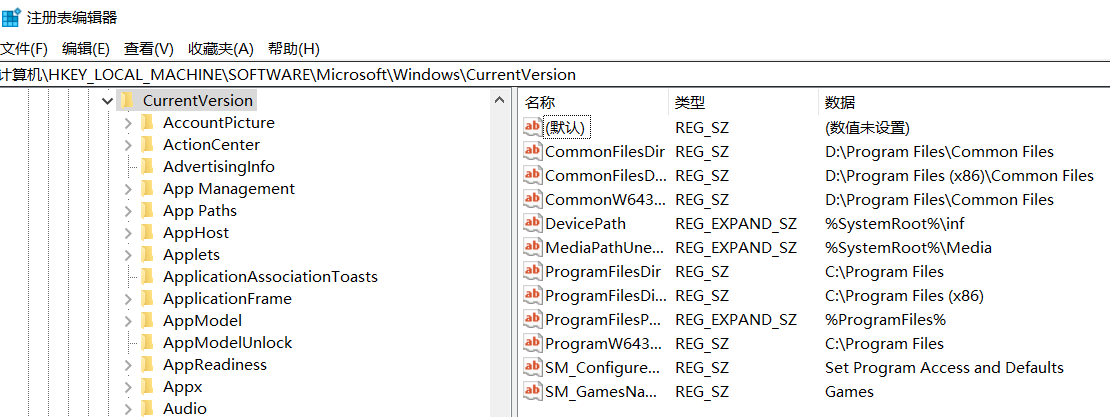Click REG_EXPAND_SZ type of DevicePath row
Image resolution: width=1110 pixels, height=417 pixels.
736,224
